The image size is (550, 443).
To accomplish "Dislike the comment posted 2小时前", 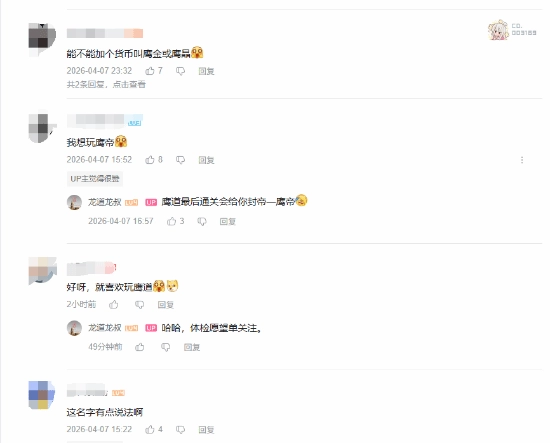I will (140, 305).
